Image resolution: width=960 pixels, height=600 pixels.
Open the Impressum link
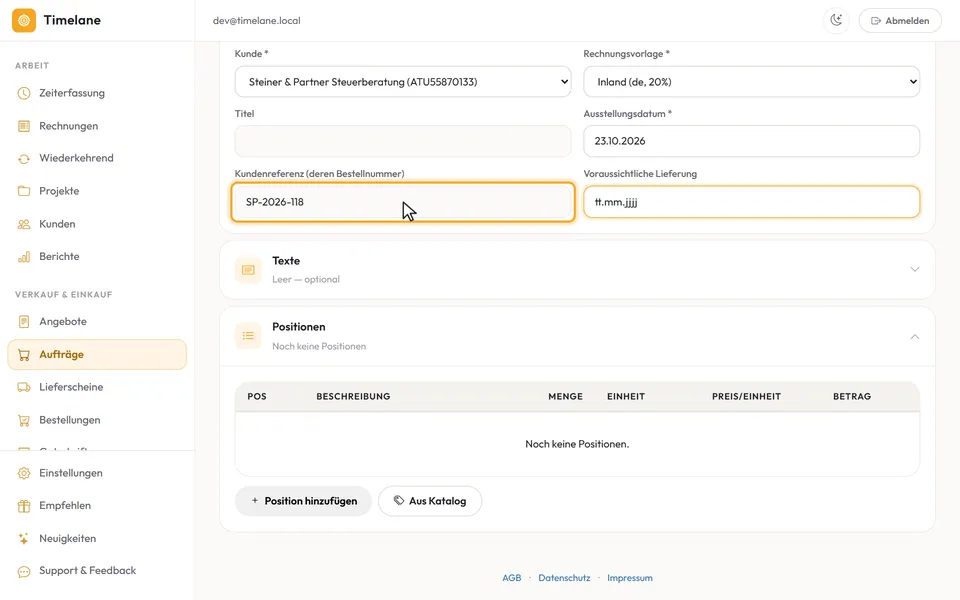[630, 578]
